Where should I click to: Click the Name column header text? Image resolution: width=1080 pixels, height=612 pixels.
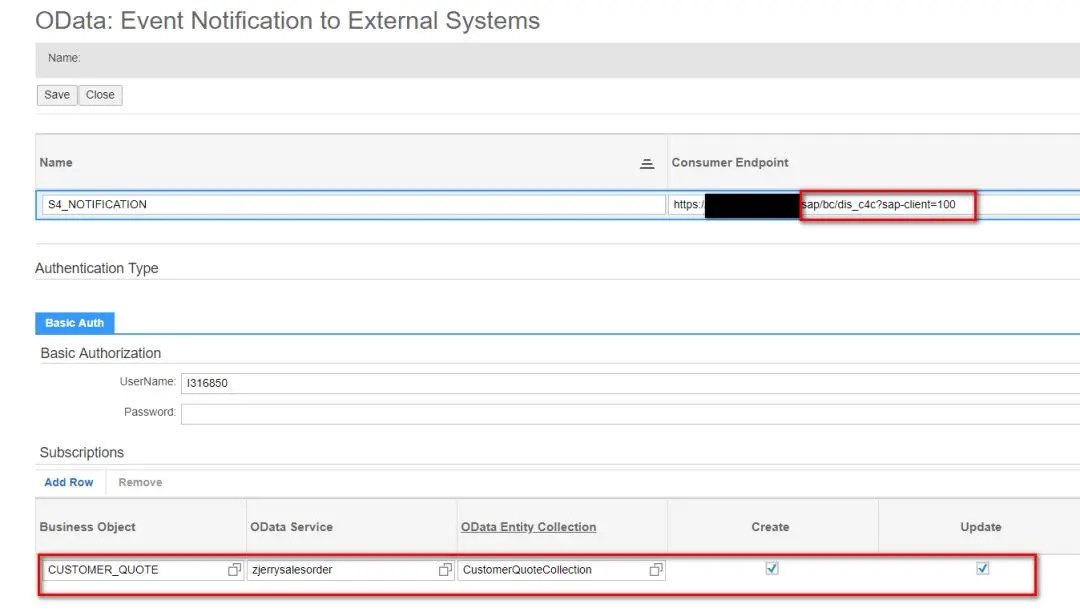(x=56, y=162)
